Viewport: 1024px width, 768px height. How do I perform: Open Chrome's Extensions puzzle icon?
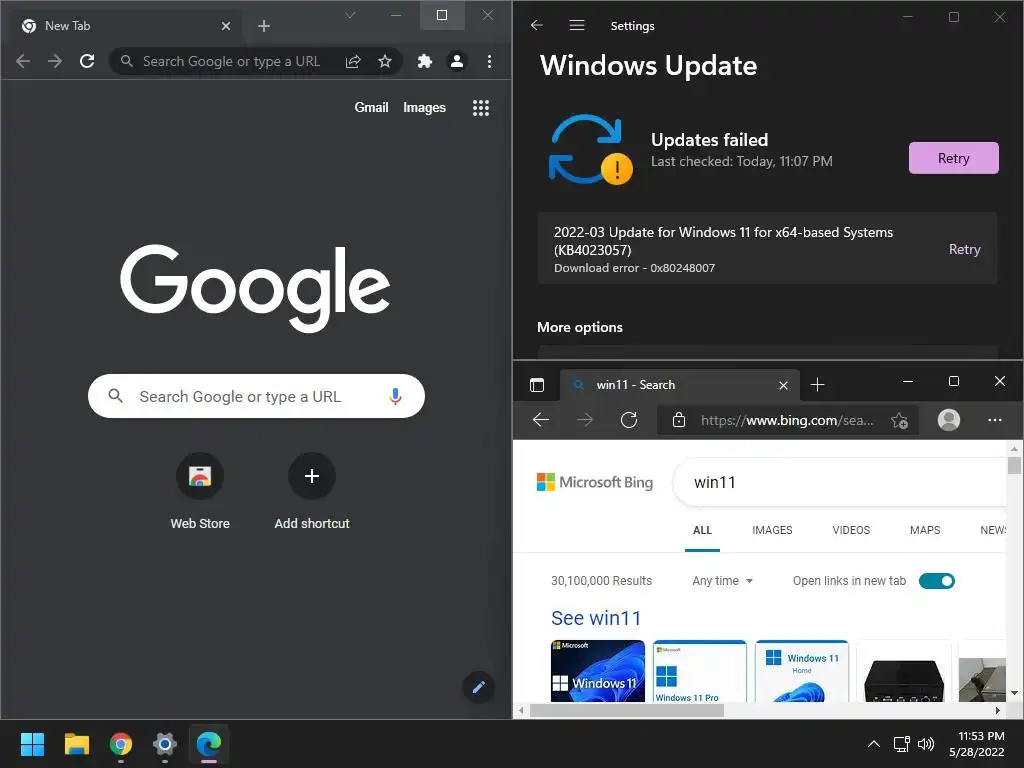(424, 61)
